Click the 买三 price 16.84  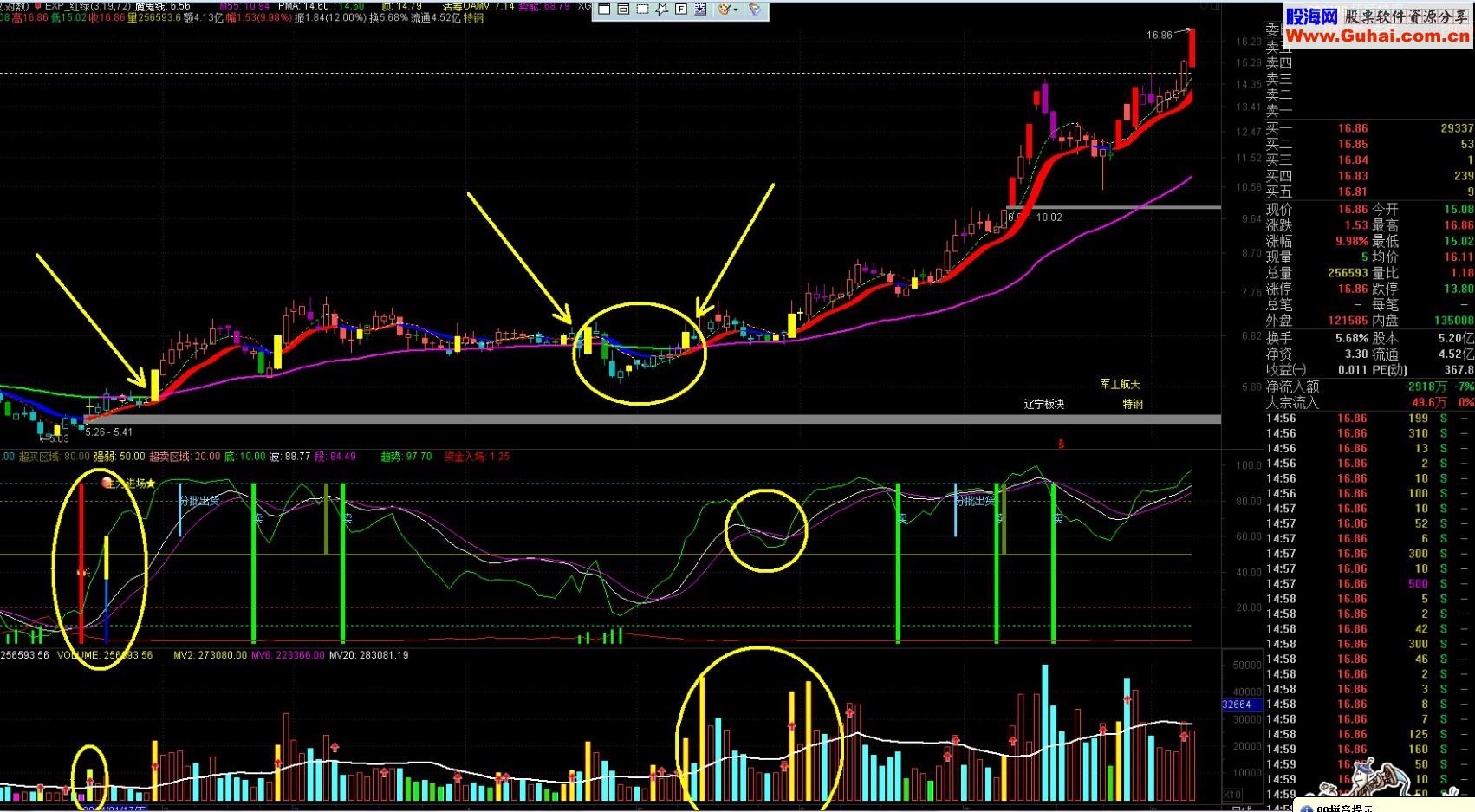point(1352,159)
